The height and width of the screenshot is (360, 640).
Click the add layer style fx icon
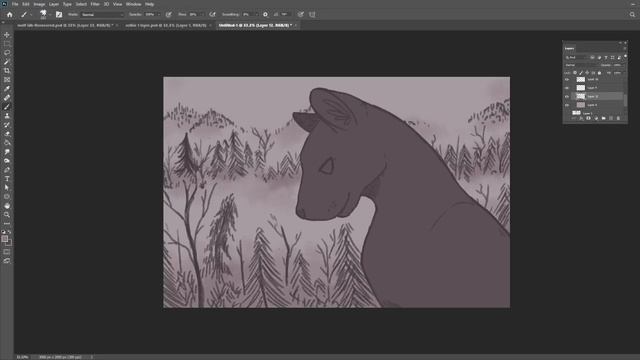(x=581, y=118)
